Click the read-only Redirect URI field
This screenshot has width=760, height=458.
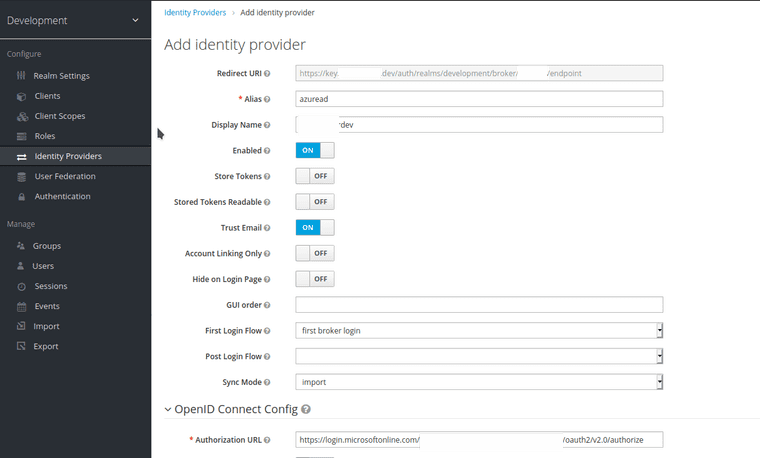pyautogui.click(x=479, y=73)
